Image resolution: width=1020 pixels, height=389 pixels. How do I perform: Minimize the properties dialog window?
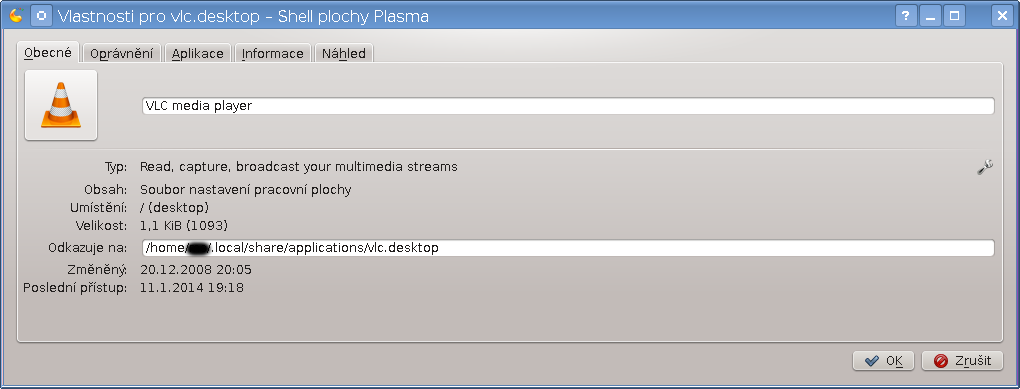pos(930,16)
